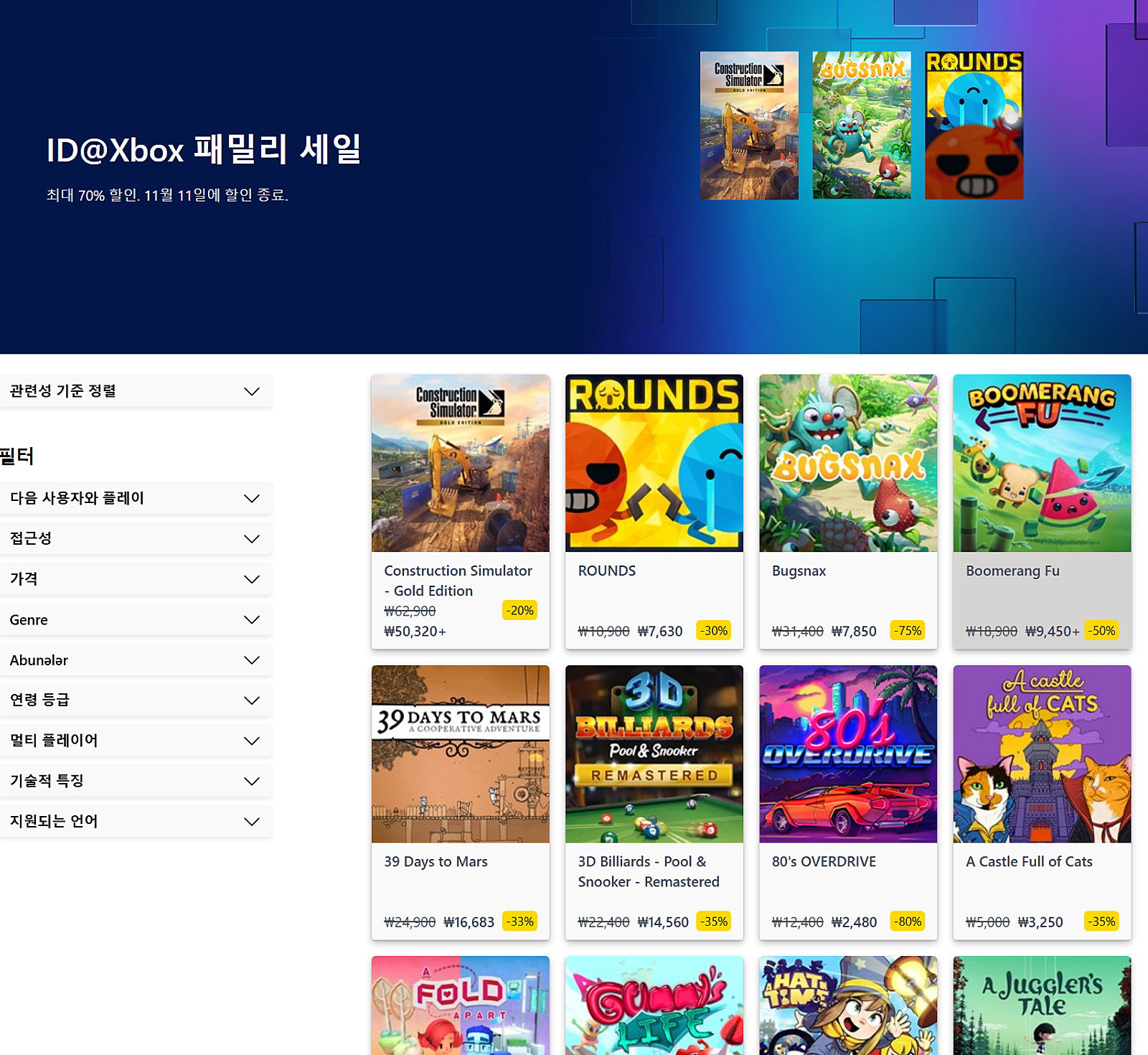1148x1055 pixels.
Task: Expand the 가격 filter section
Action: (x=135, y=579)
